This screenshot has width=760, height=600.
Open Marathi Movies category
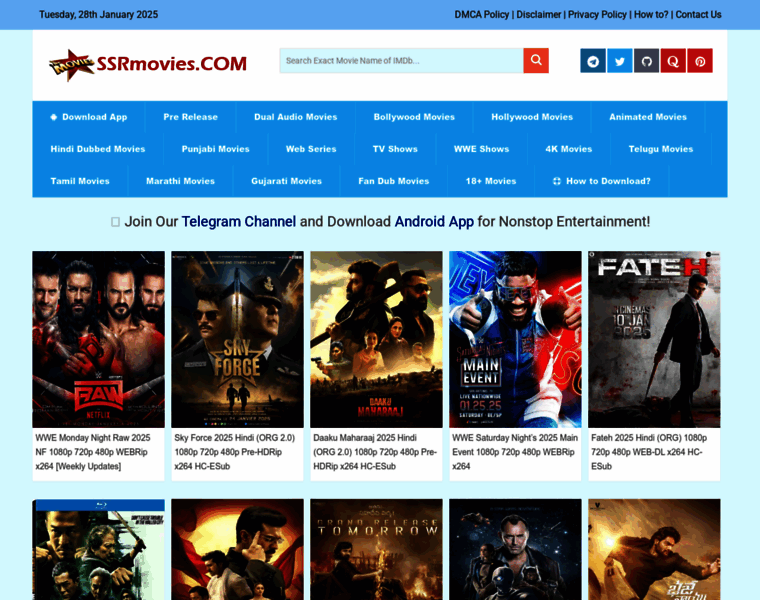[180, 181]
